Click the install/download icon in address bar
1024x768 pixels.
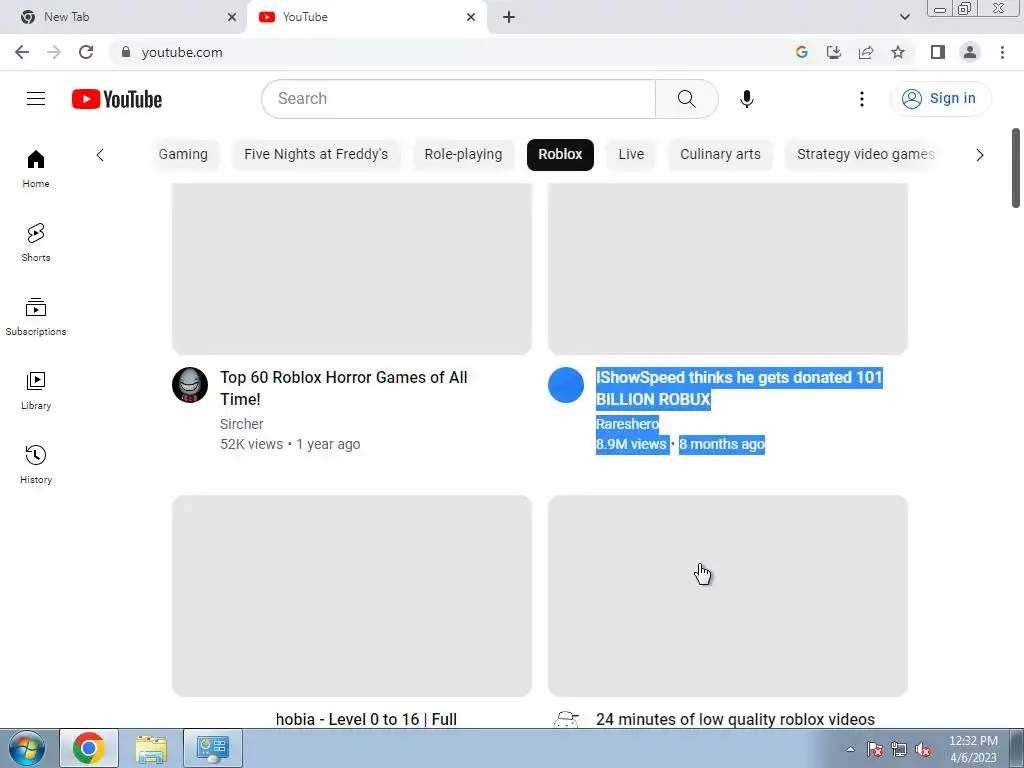coord(833,52)
